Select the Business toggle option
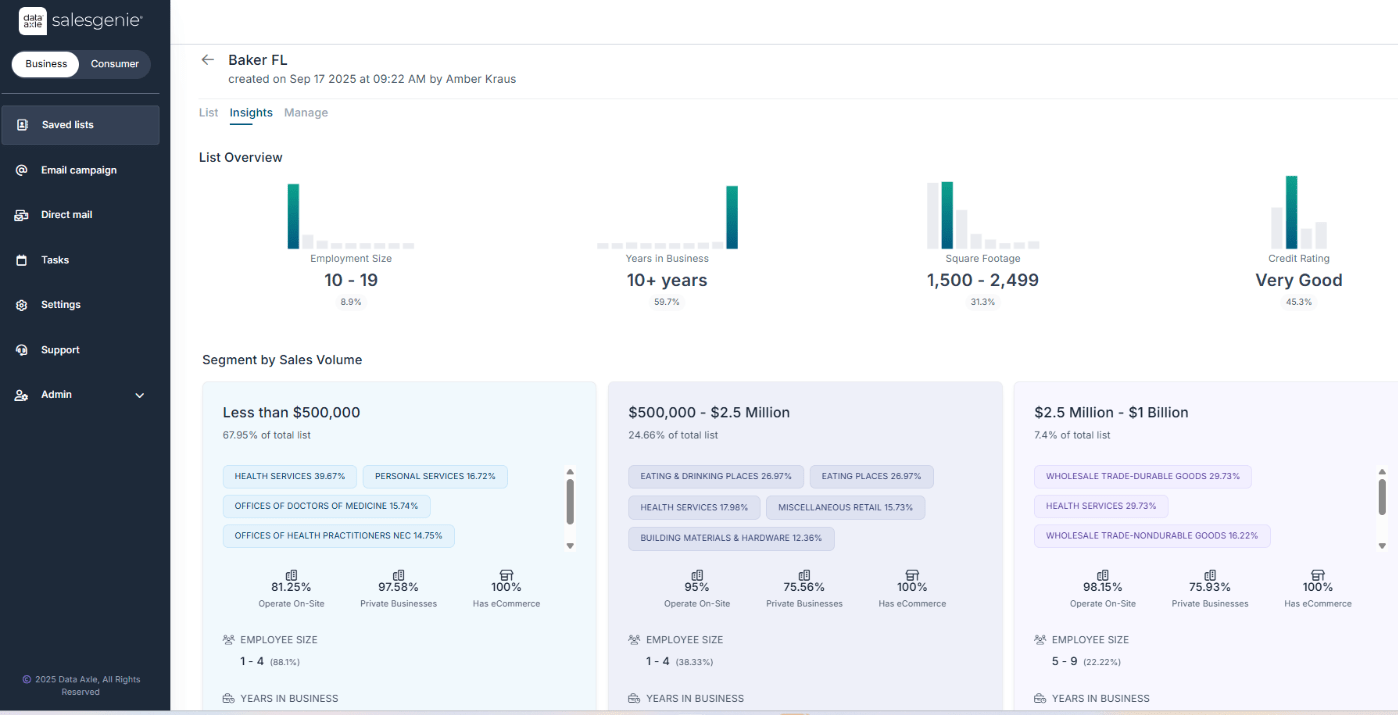This screenshot has height=715, width=1398. click(x=46, y=64)
